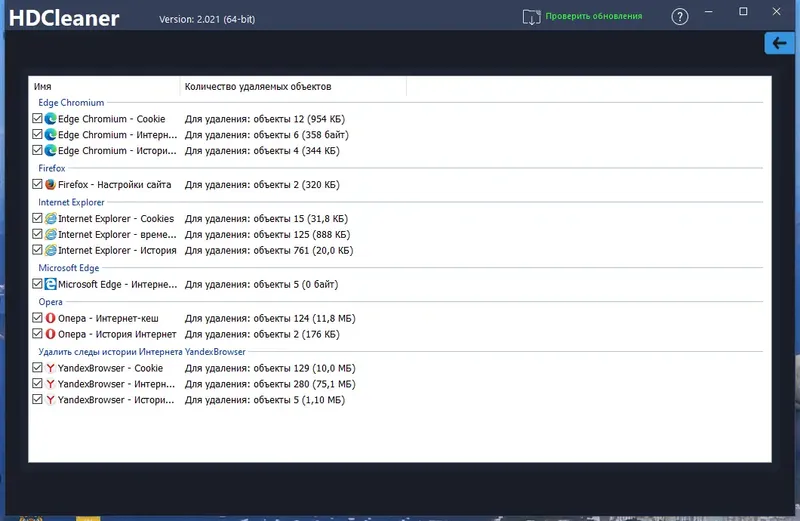Uncheck Firefox - Настройки сайта checkbox
Image resolution: width=800 pixels, height=521 pixels.
[x=37, y=184]
